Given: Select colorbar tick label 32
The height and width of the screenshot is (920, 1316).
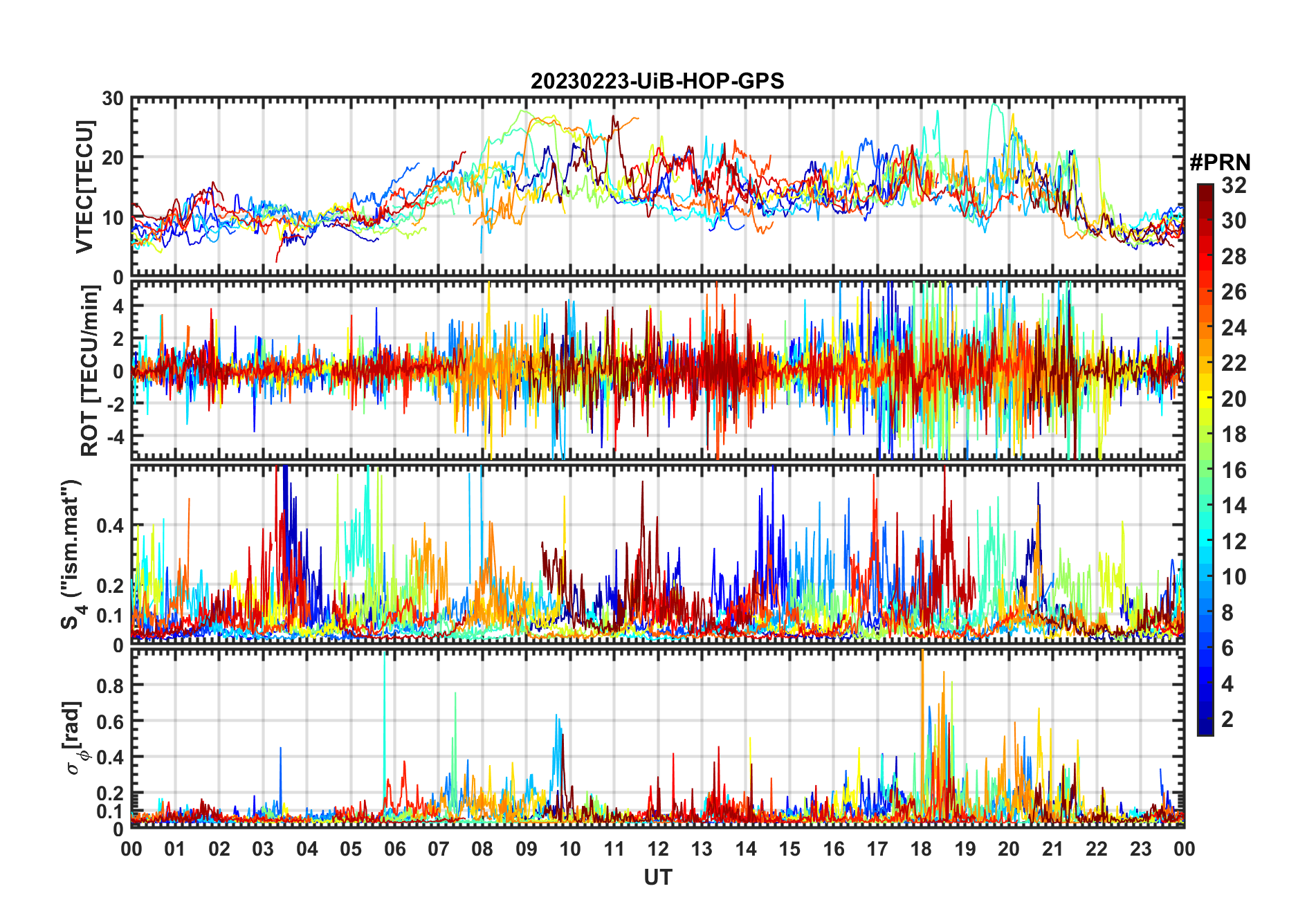Looking at the screenshot, I should pyautogui.click(x=1234, y=185).
